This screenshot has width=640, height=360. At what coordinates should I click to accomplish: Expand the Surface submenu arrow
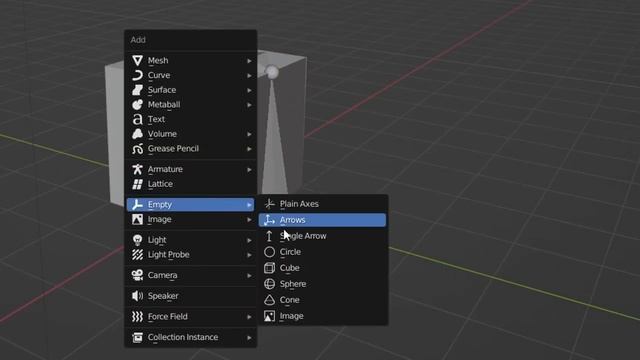(x=249, y=90)
